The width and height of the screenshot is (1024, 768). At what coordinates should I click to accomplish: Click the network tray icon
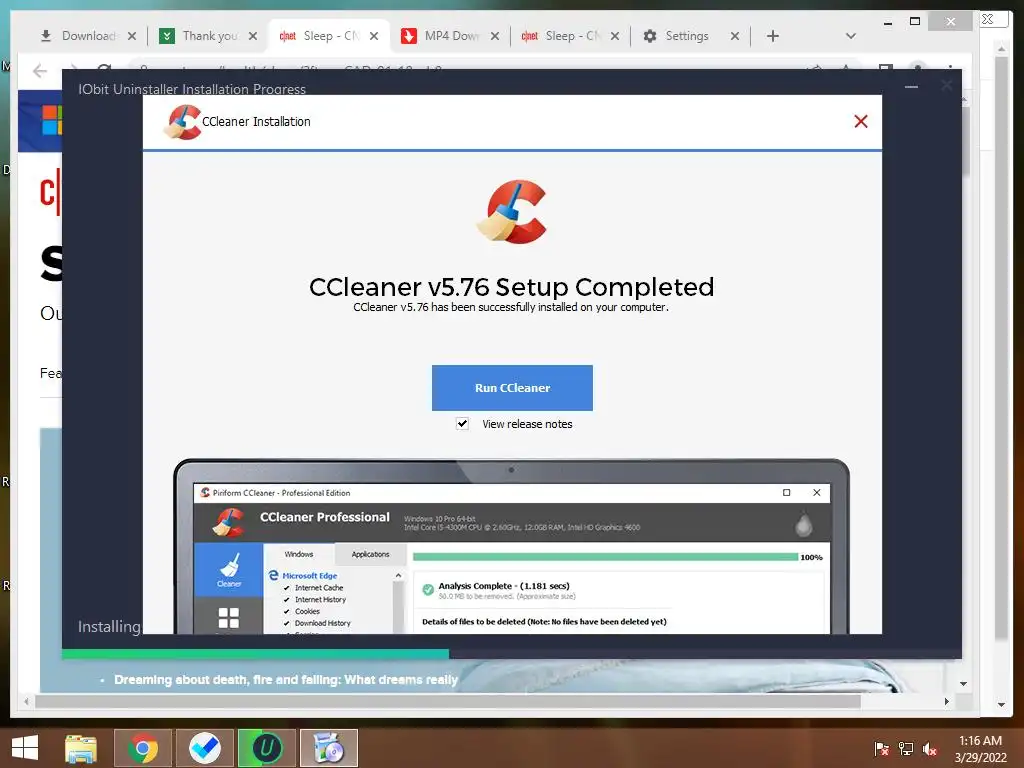click(x=906, y=749)
